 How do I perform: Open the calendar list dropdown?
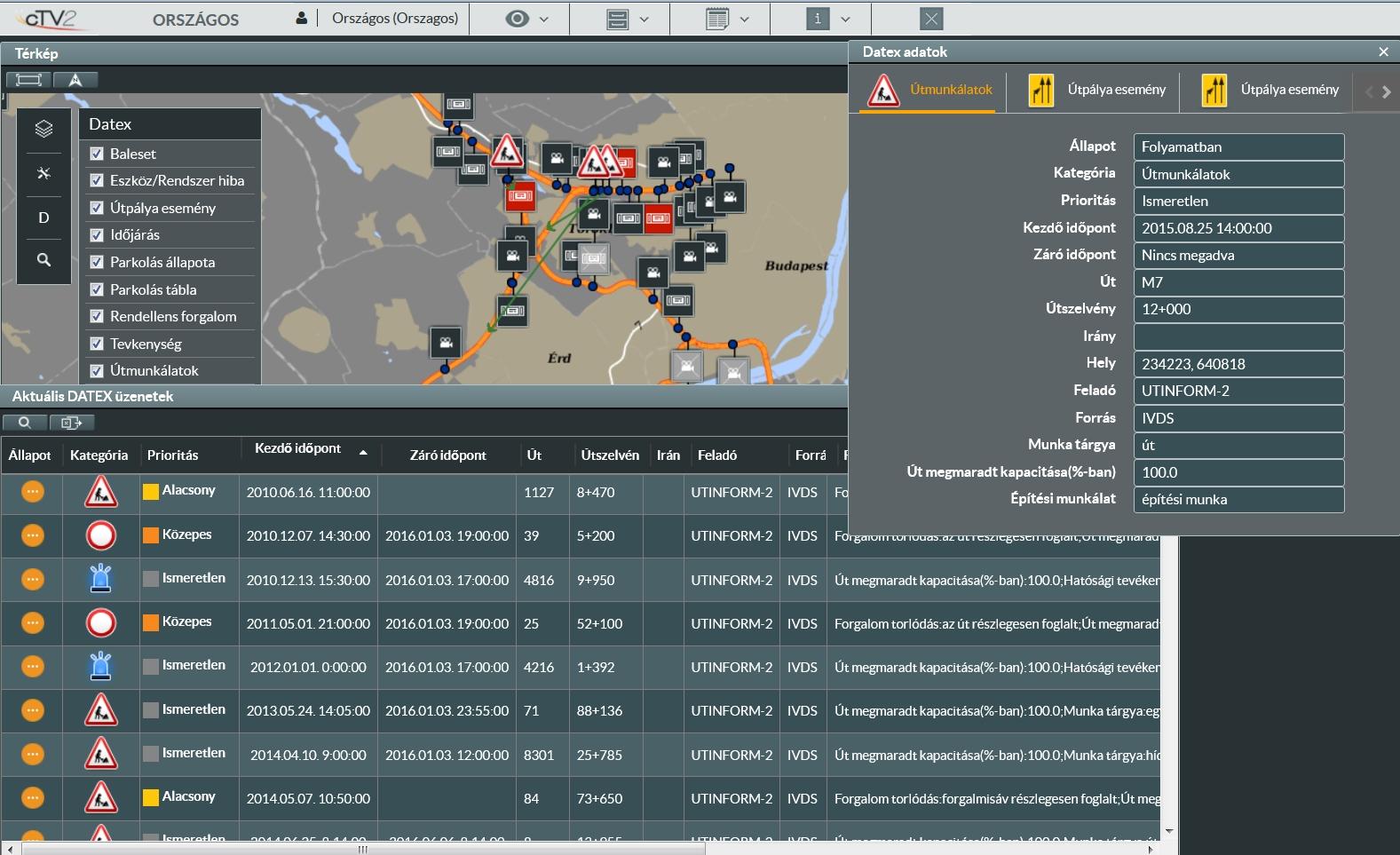[x=728, y=19]
